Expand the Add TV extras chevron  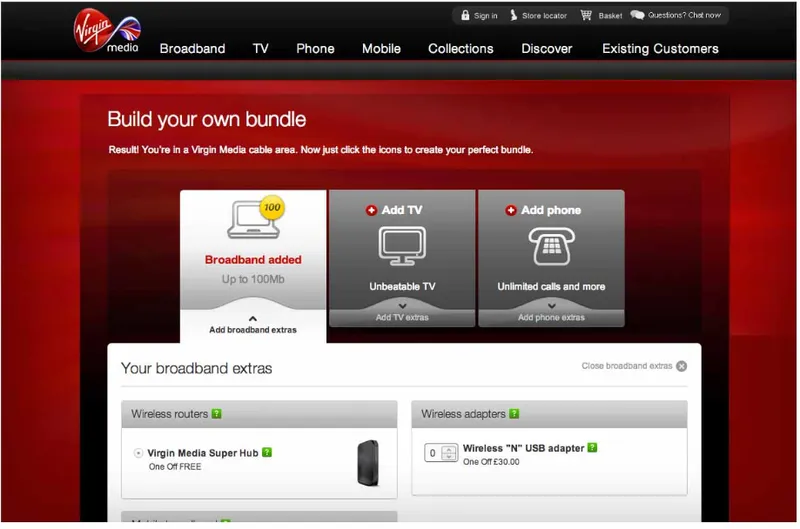pyautogui.click(x=402, y=306)
